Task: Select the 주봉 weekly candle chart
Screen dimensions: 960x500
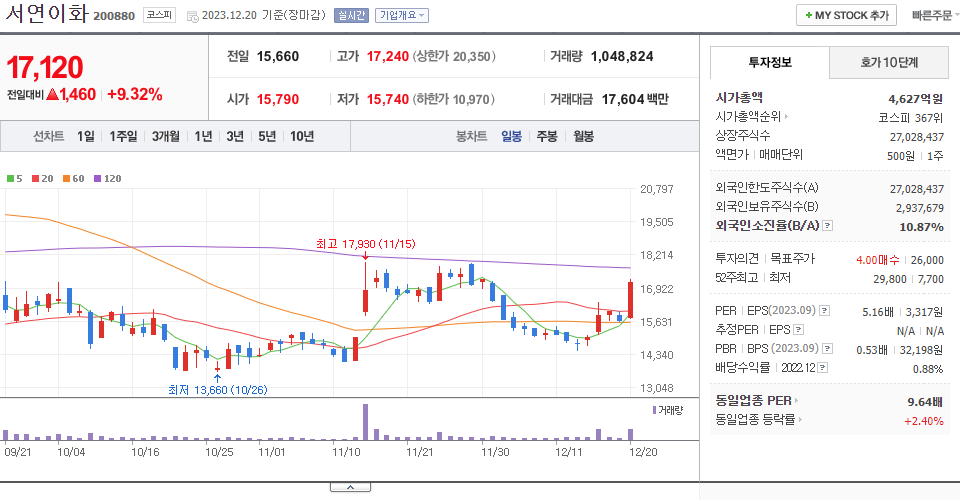Action: [x=547, y=136]
